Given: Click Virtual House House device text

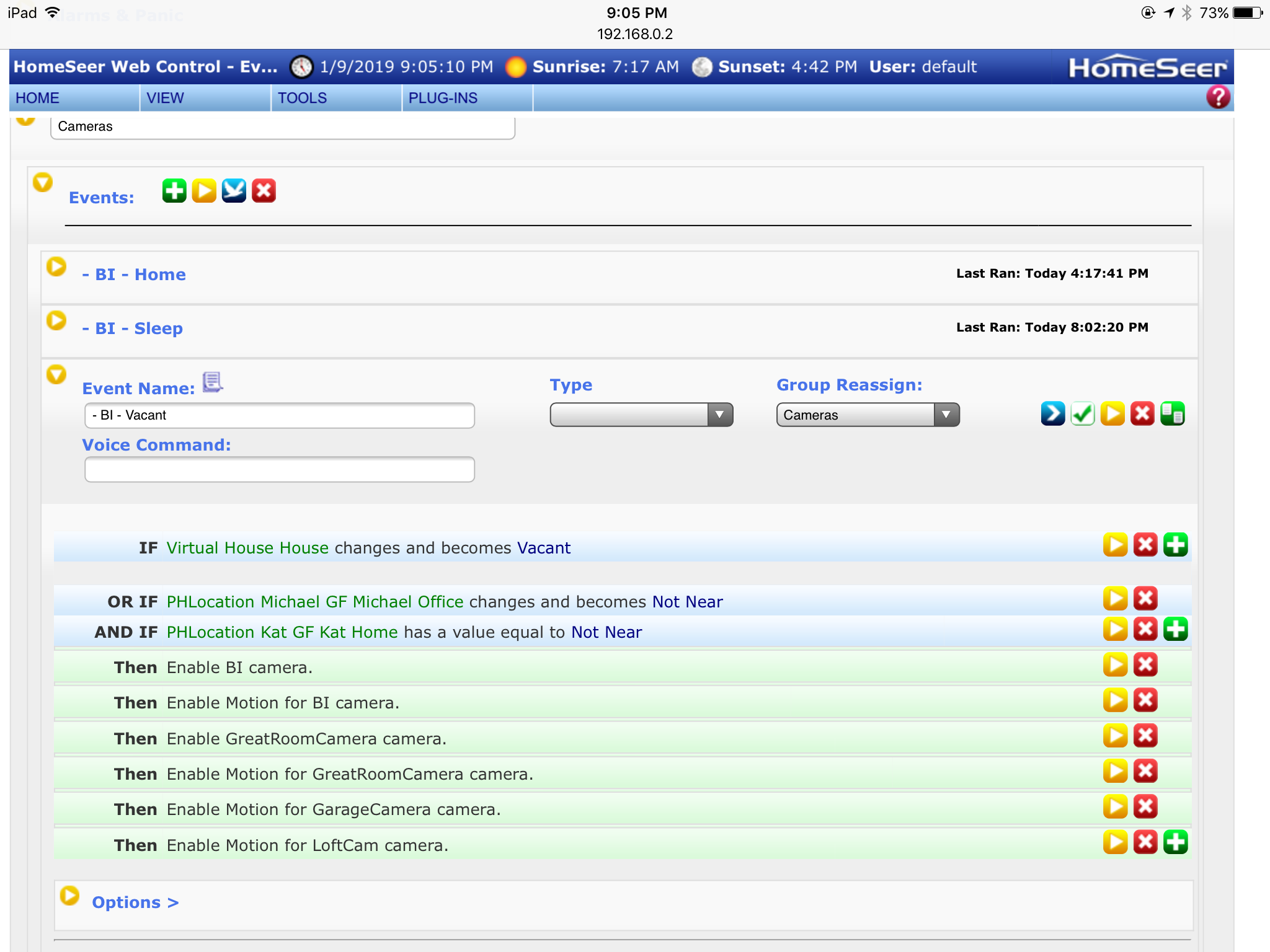Looking at the screenshot, I should [247, 548].
